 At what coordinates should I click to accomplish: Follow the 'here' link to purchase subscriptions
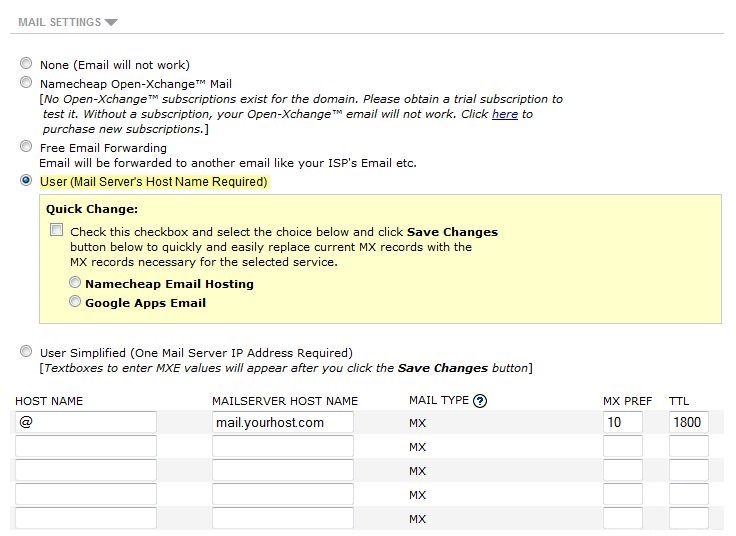(505, 114)
